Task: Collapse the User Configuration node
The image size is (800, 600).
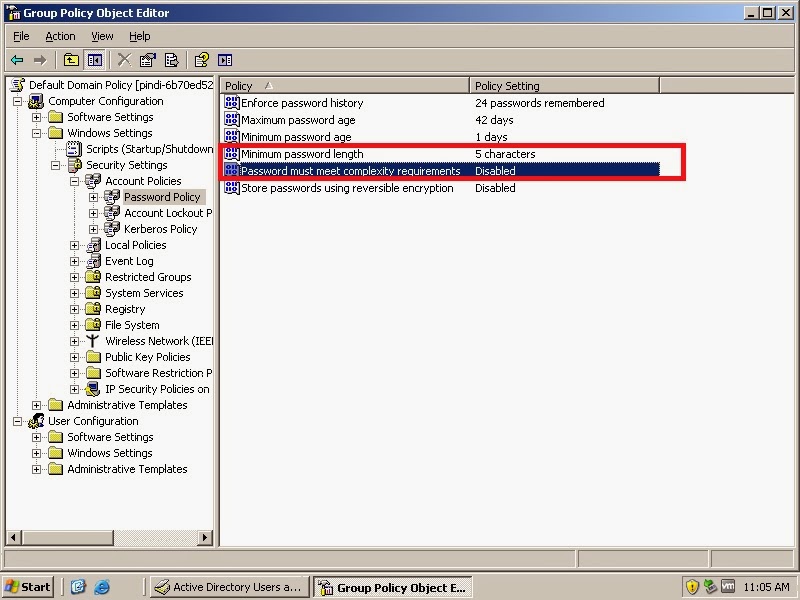Action: pos(17,421)
